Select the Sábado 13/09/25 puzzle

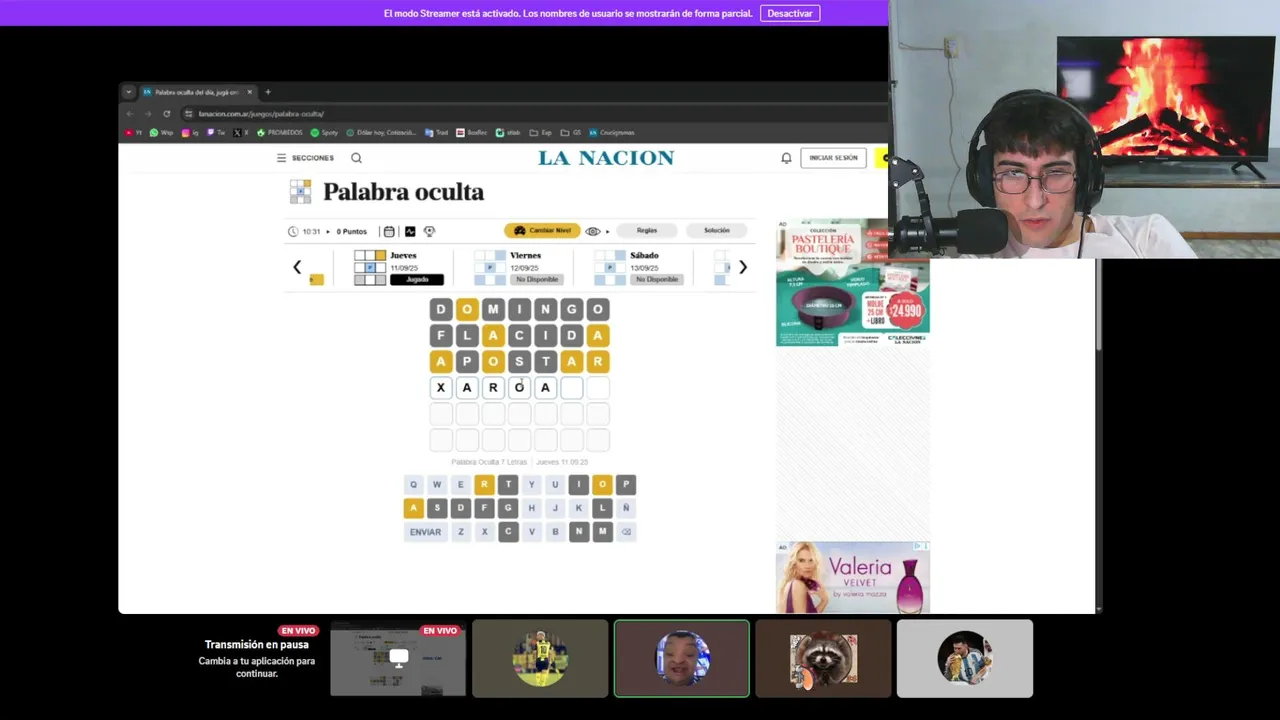638,268
